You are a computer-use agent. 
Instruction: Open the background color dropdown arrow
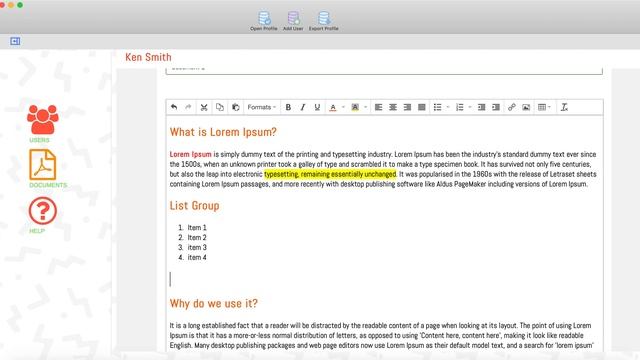tap(365, 107)
